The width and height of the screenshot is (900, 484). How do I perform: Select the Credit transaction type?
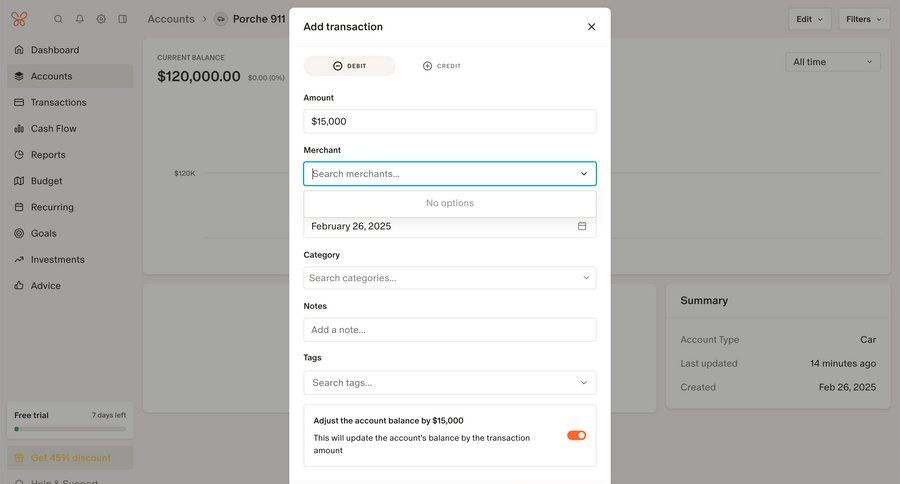[x=441, y=66]
